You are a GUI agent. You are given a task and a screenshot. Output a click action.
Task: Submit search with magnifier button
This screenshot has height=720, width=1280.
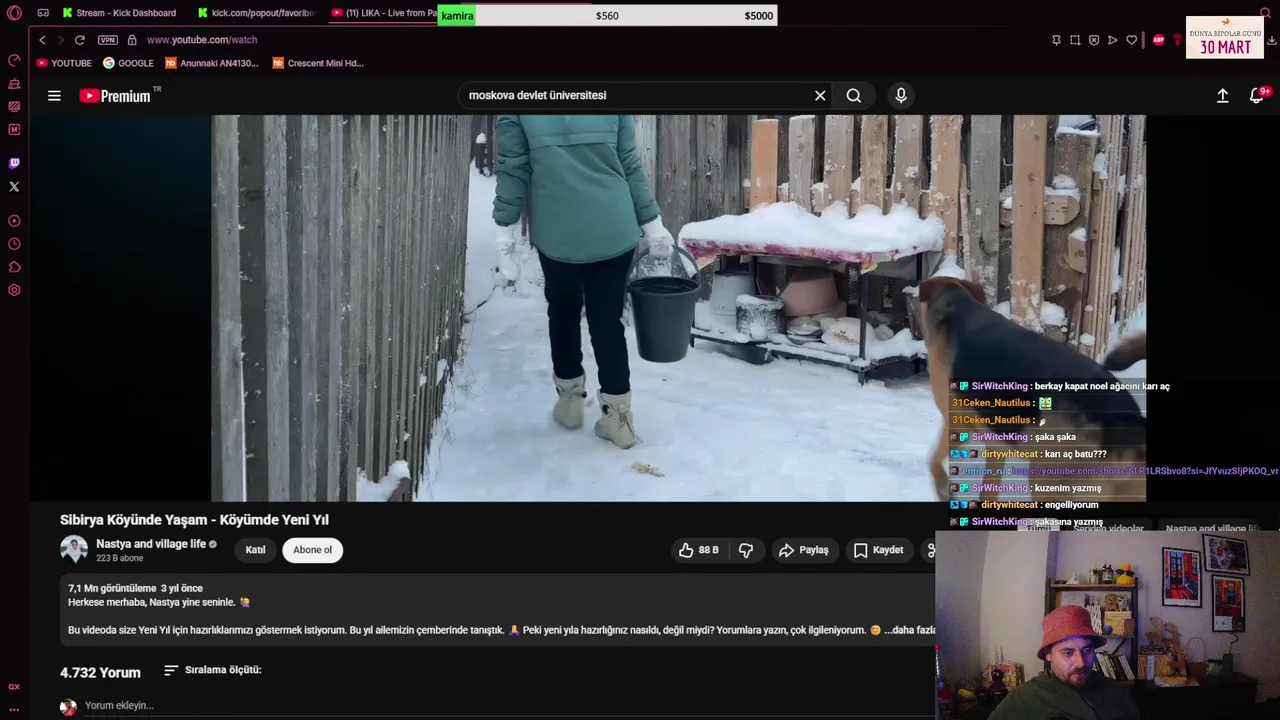pos(853,95)
